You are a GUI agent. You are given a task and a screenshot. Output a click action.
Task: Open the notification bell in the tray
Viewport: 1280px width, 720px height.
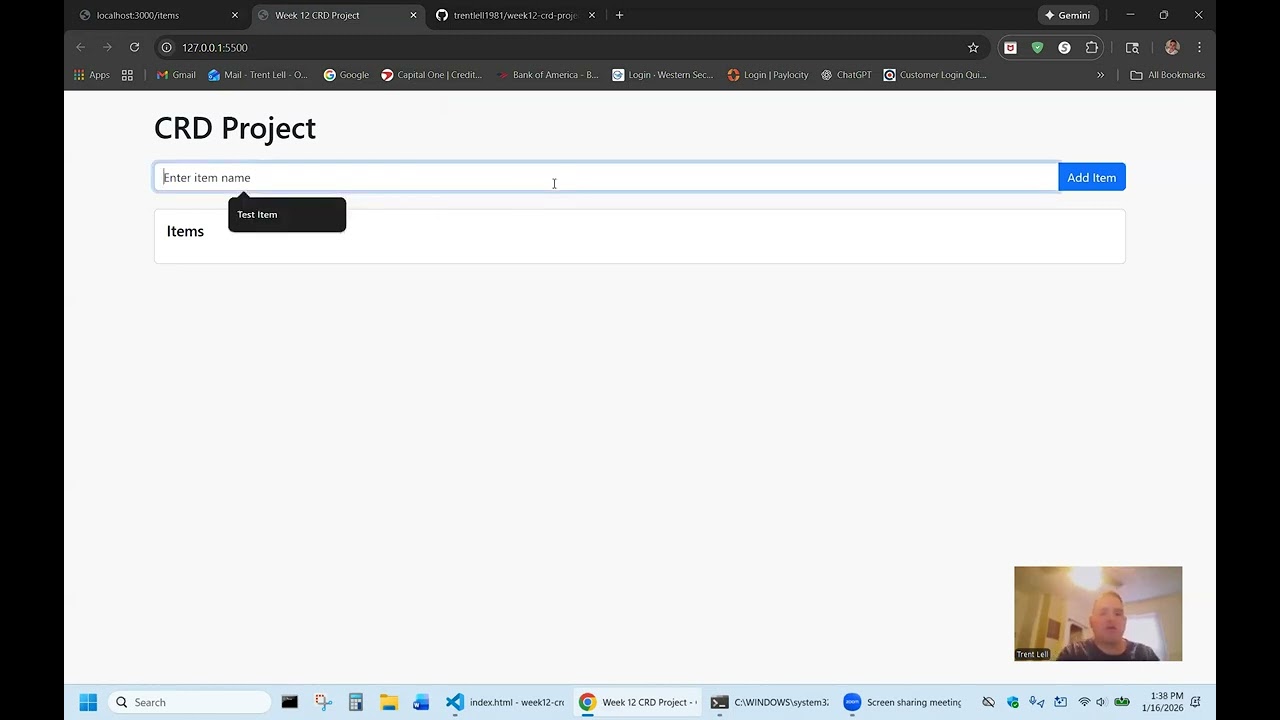(x=1196, y=702)
